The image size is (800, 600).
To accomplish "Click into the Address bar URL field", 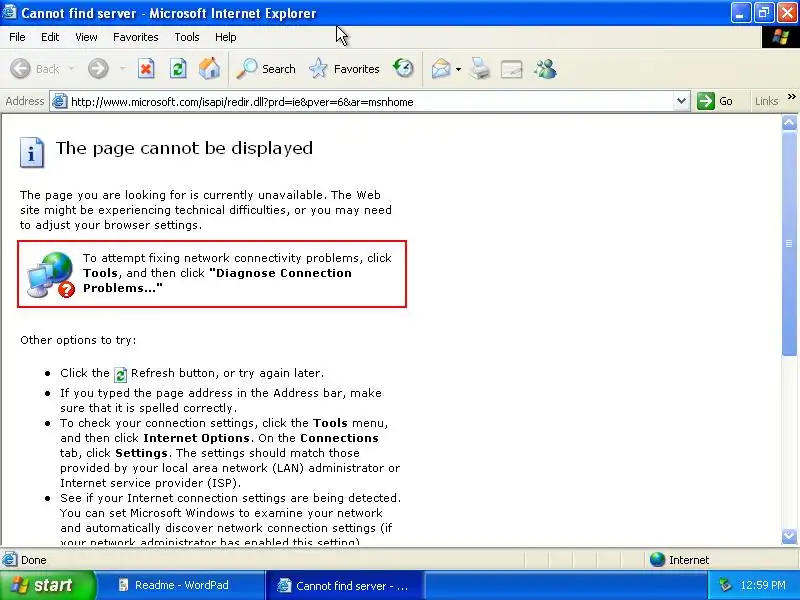I will 370,102.
